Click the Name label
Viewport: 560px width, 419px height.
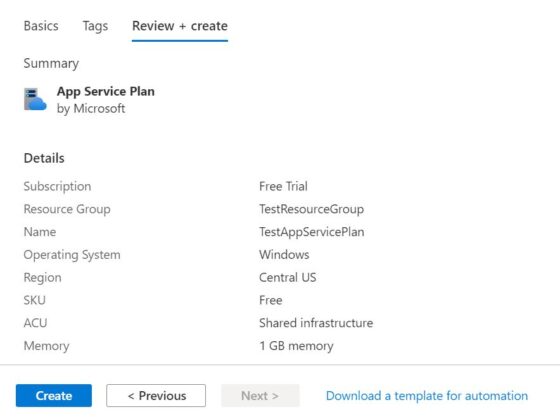click(40, 232)
